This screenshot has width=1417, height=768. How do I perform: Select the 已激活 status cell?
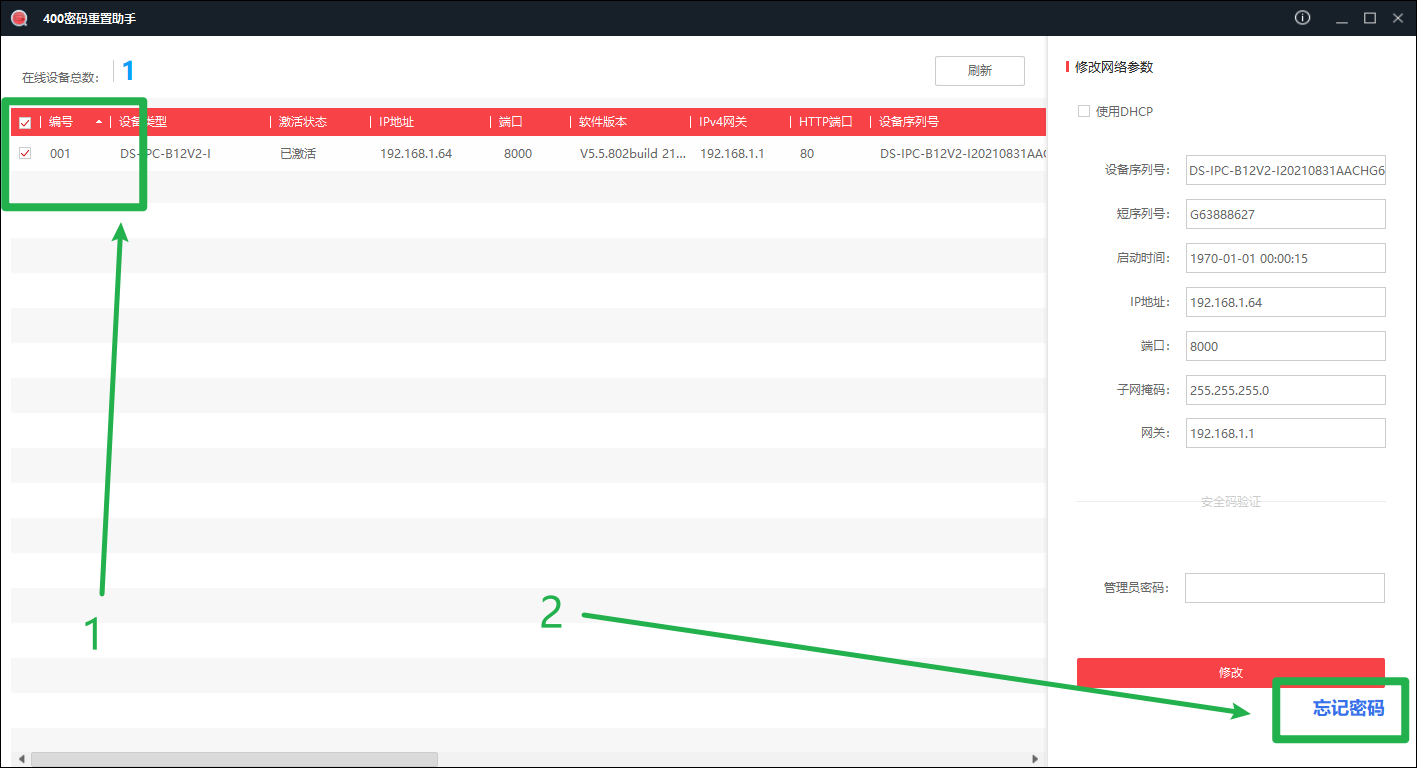(x=298, y=154)
